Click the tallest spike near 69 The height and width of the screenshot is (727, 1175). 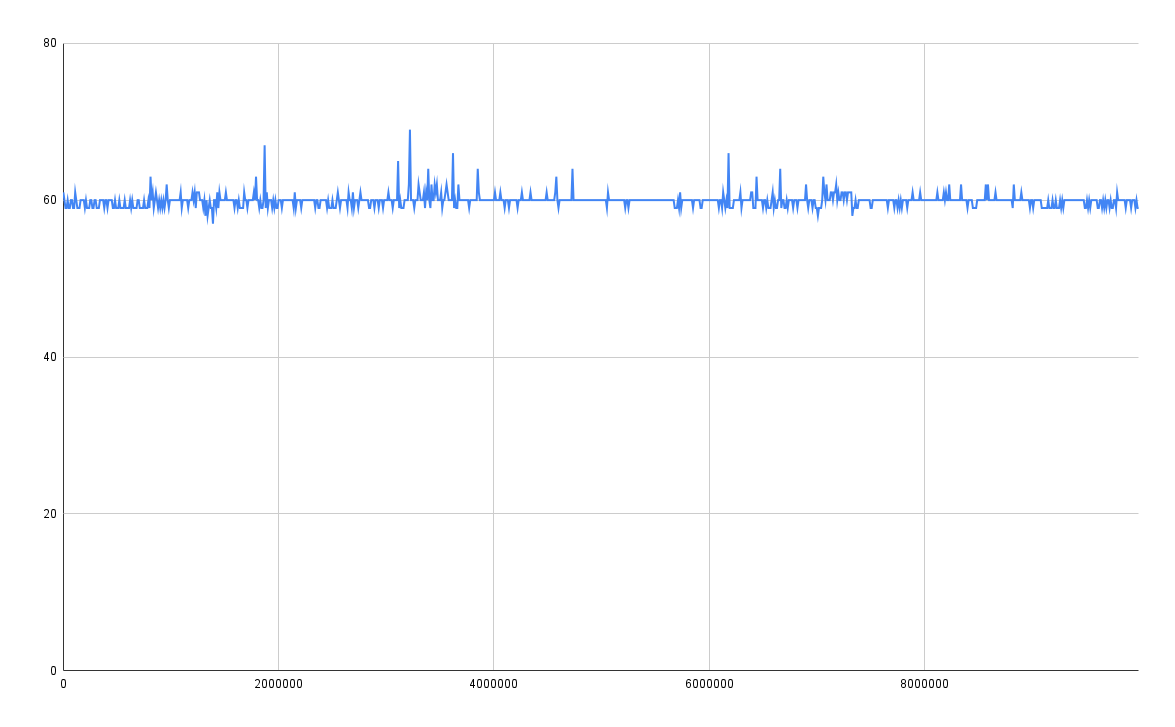point(409,131)
